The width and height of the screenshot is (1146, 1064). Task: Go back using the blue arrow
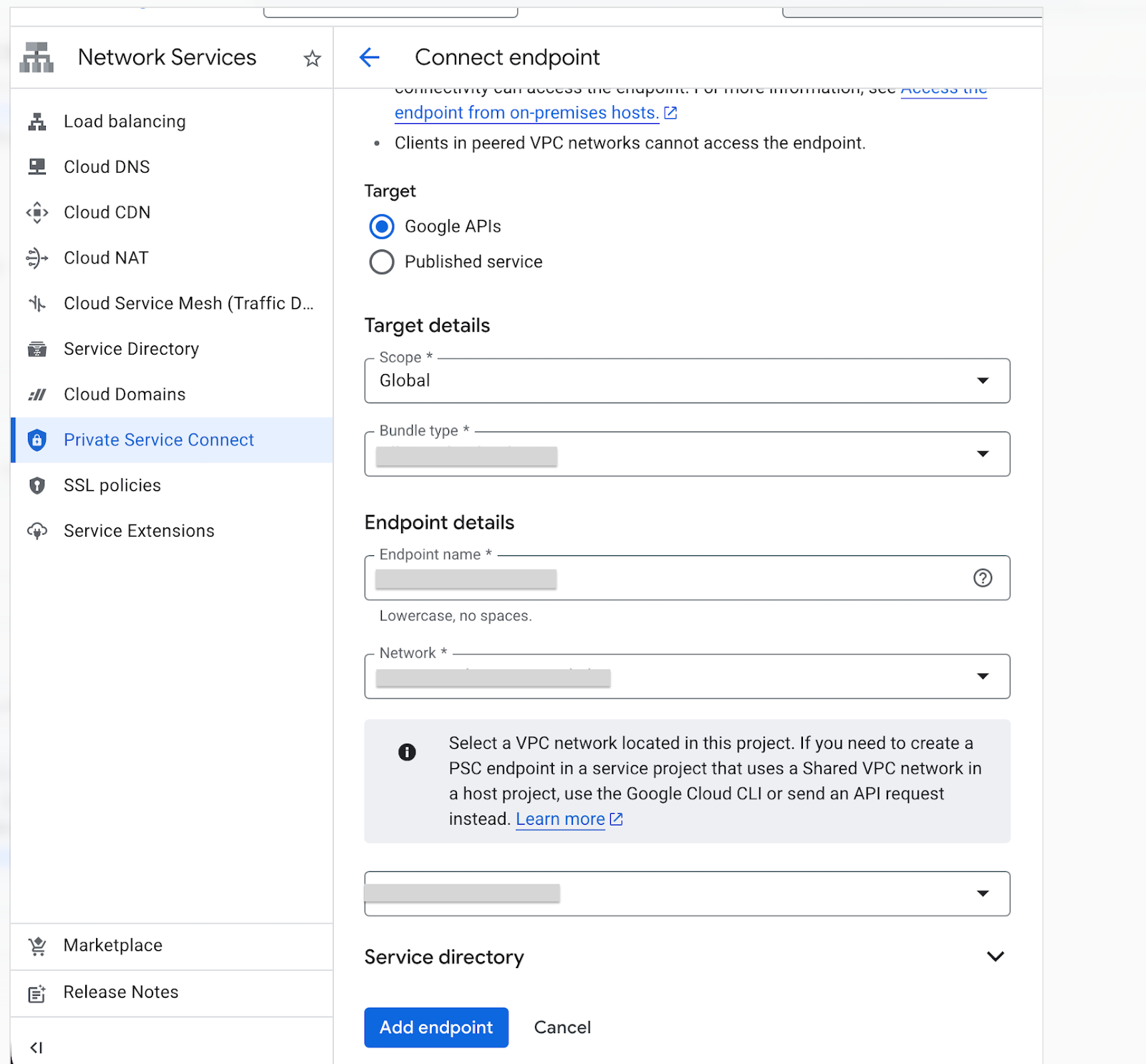370,57
